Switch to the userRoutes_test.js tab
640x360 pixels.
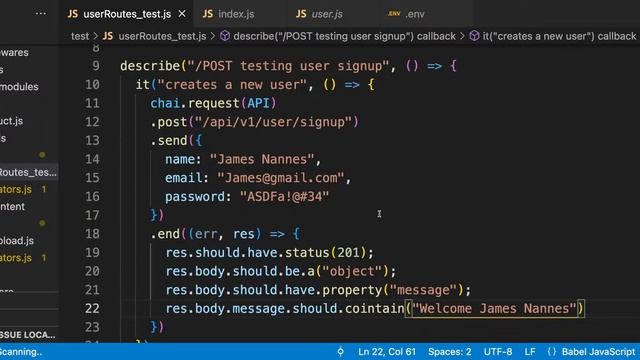click(x=127, y=14)
